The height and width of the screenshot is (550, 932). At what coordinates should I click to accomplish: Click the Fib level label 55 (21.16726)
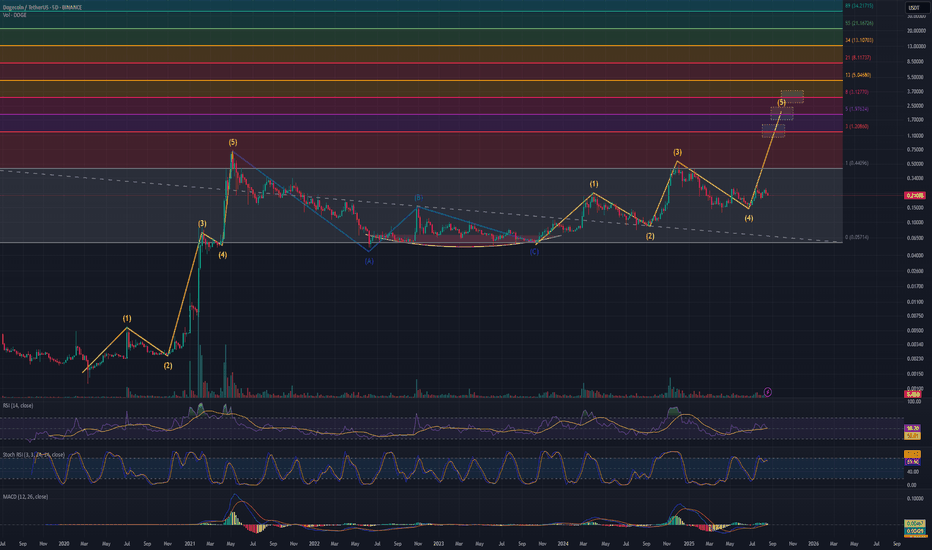tap(859, 23)
